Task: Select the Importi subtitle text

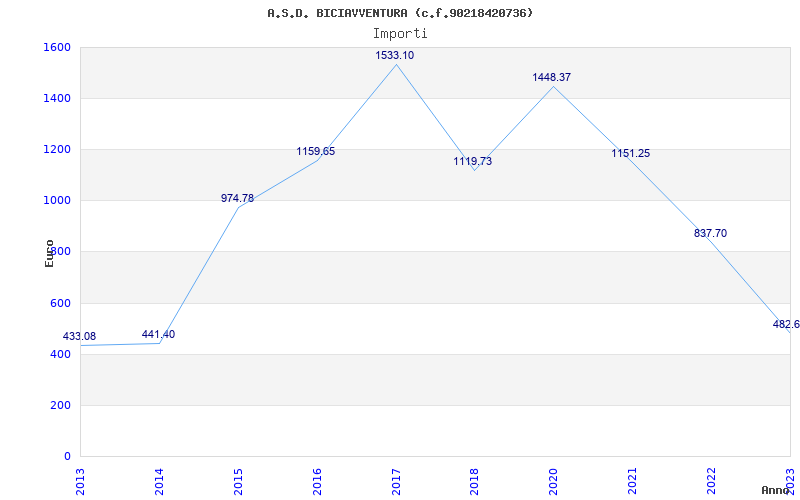Action: point(400,34)
